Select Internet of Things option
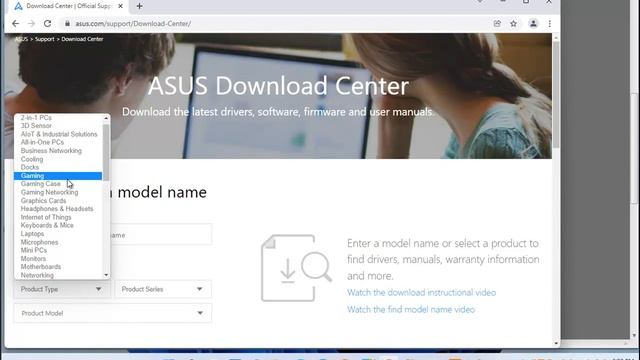 click(x=58, y=217)
